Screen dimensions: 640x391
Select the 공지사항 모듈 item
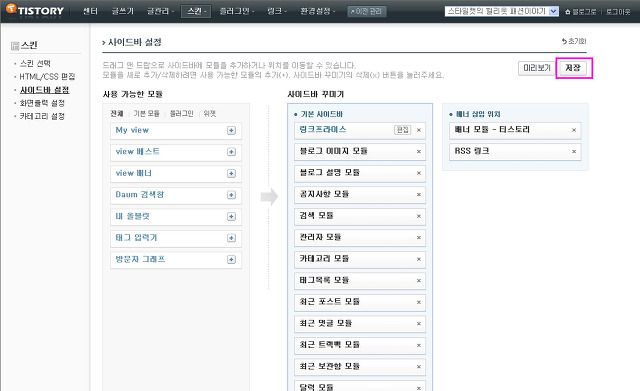coord(360,195)
